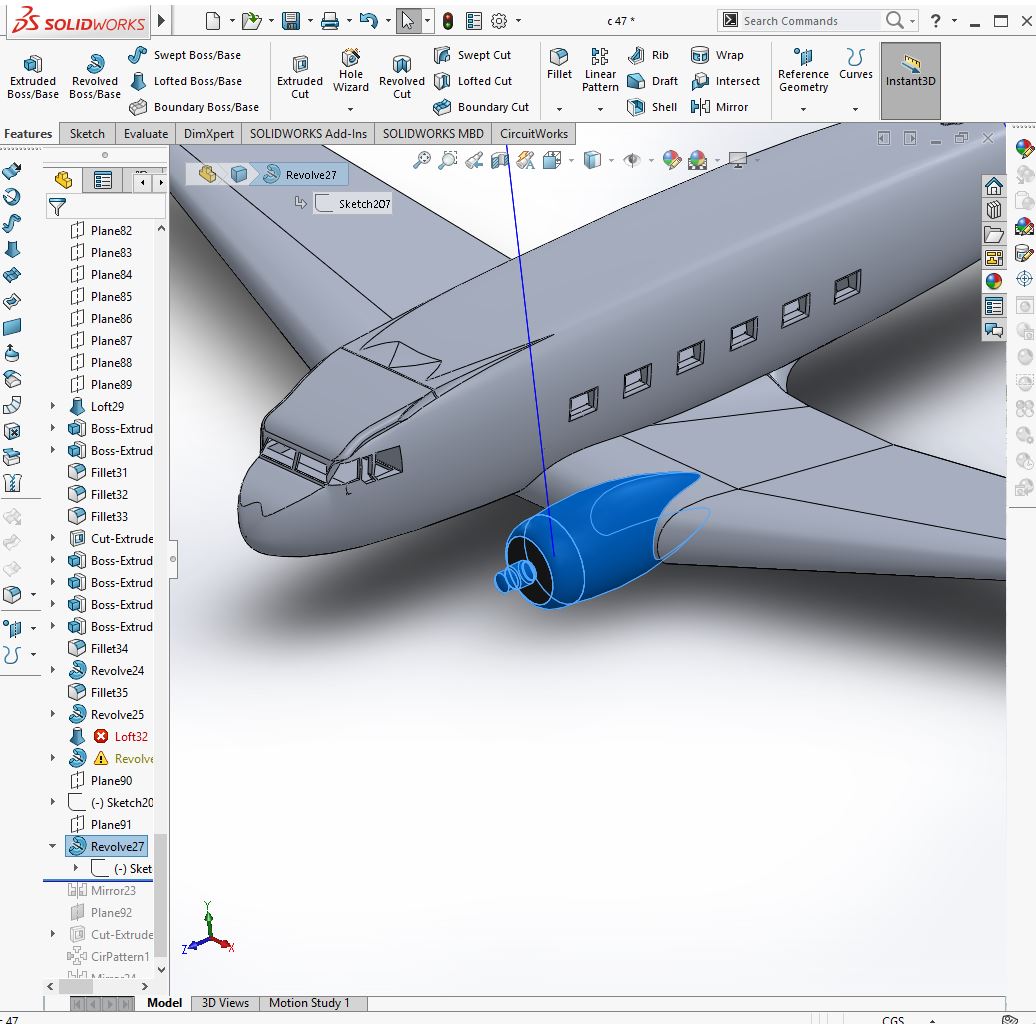Open Linear Pattern dropdown arrow
Image resolution: width=1036 pixels, height=1024 pixels.
[600, 109]
